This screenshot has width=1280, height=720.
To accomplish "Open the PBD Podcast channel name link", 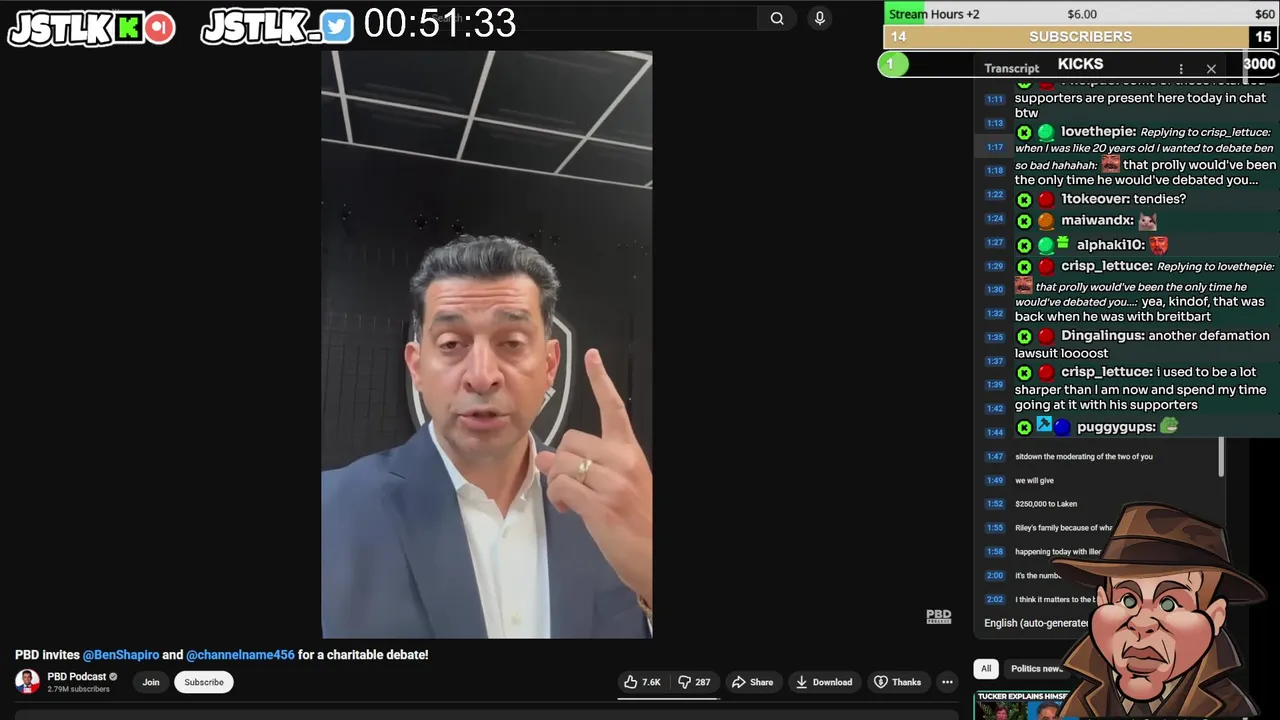I will click(x=76, y=677).
